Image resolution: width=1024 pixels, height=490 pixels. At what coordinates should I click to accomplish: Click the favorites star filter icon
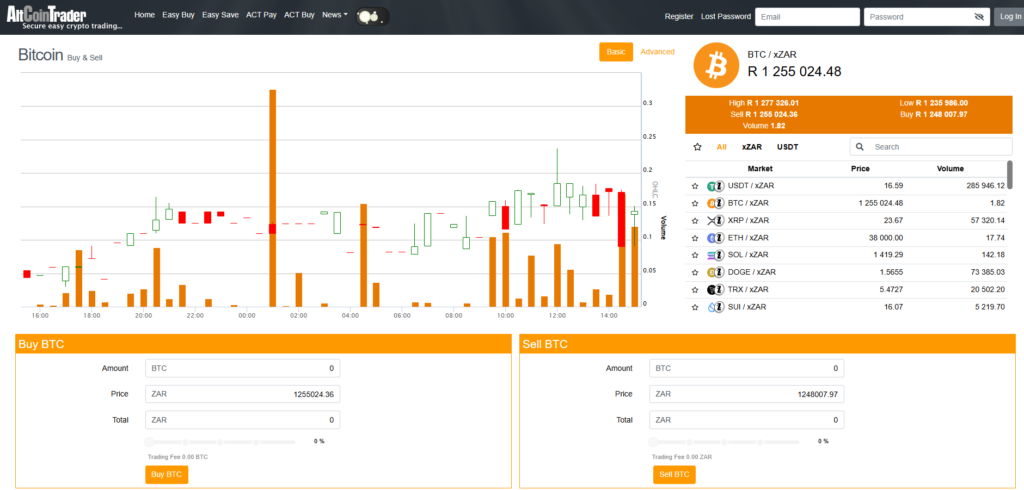click(697, 147)
